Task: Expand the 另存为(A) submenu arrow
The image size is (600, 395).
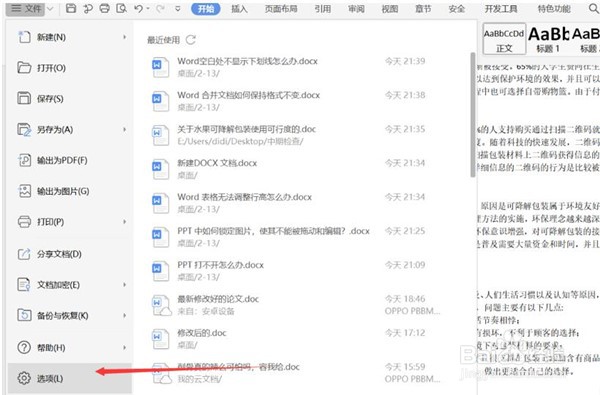Action: click(124, 129)
